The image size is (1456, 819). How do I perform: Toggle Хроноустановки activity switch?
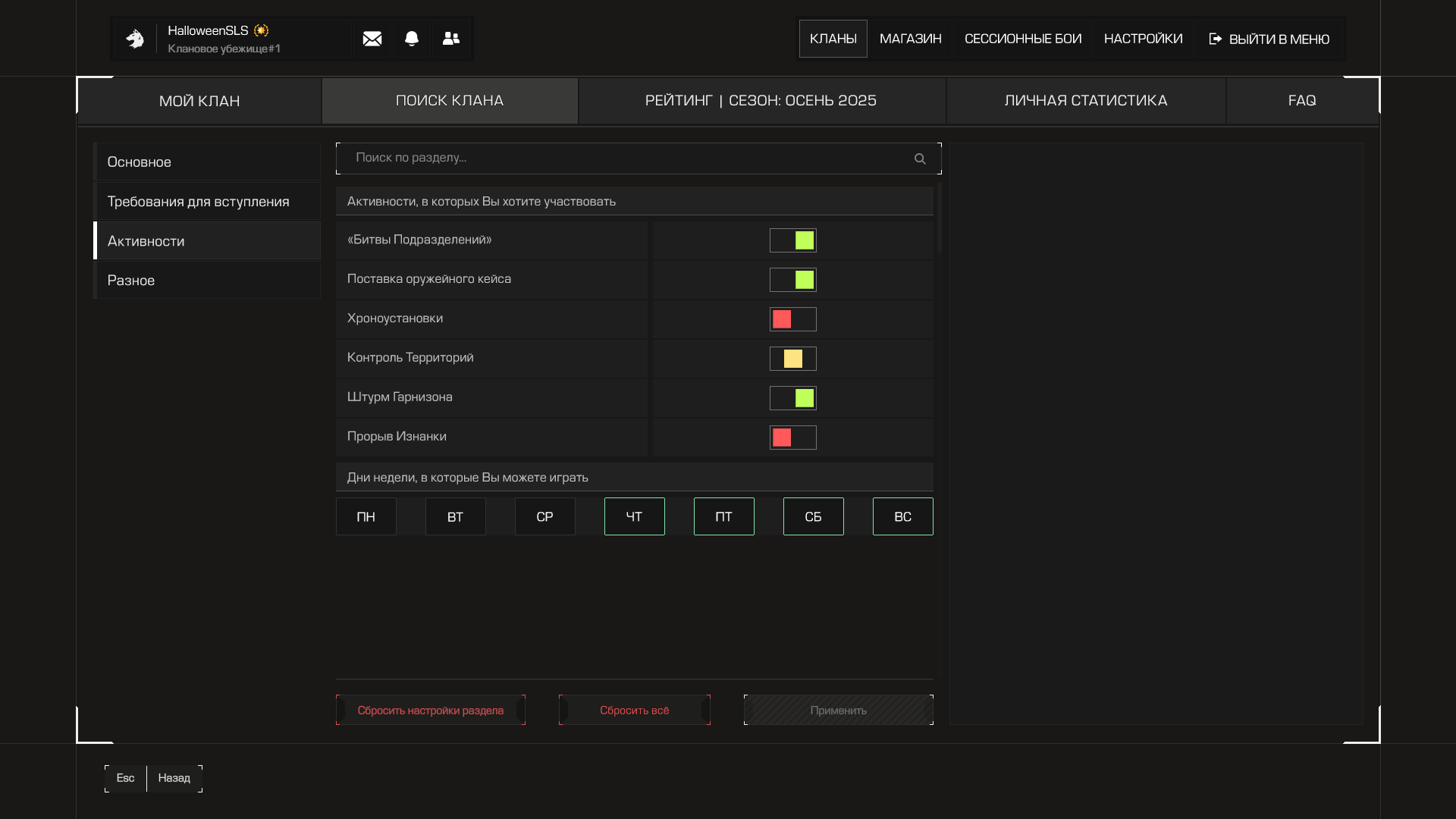point(792,319)
